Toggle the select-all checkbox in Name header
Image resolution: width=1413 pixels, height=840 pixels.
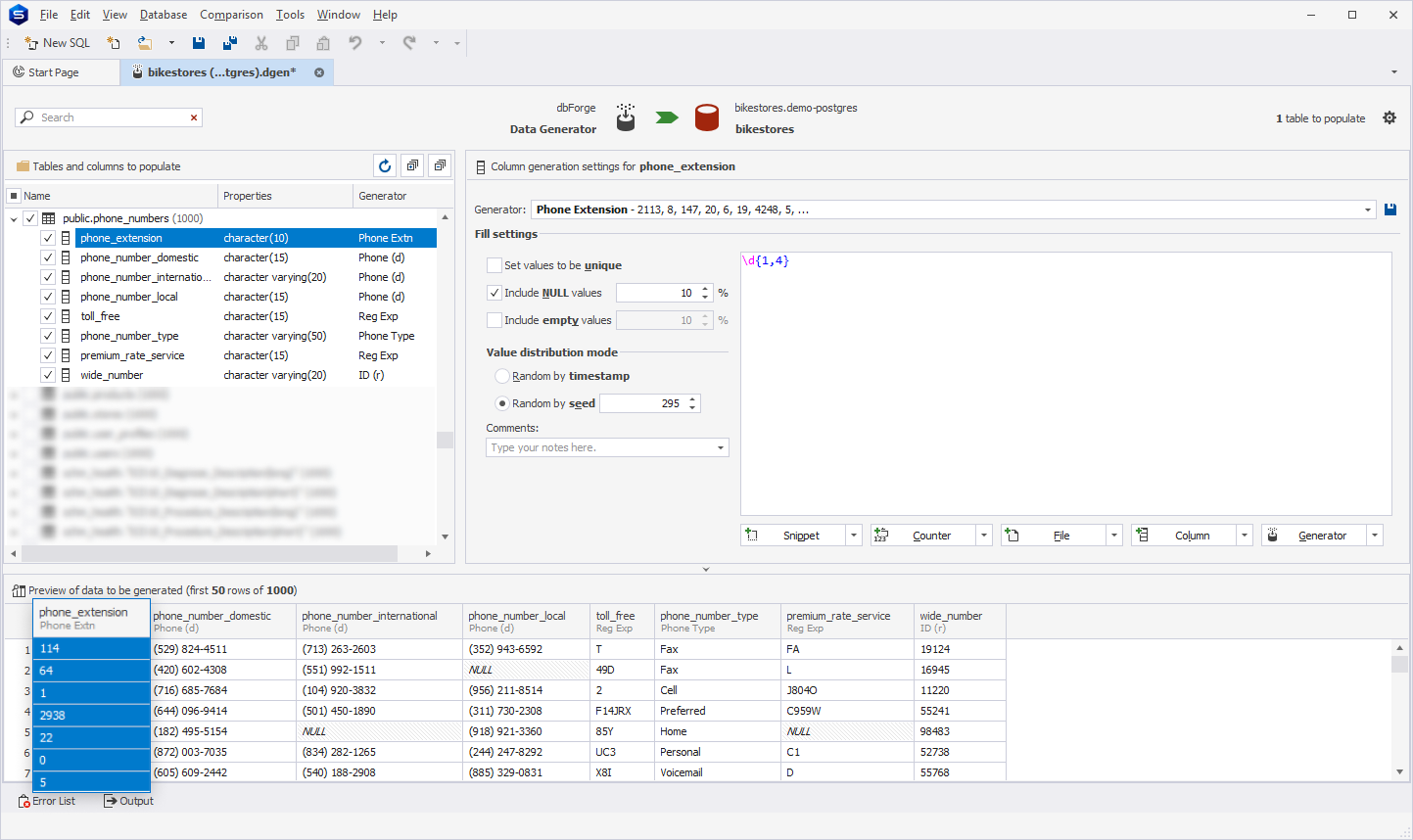click(x=14, y=196)
